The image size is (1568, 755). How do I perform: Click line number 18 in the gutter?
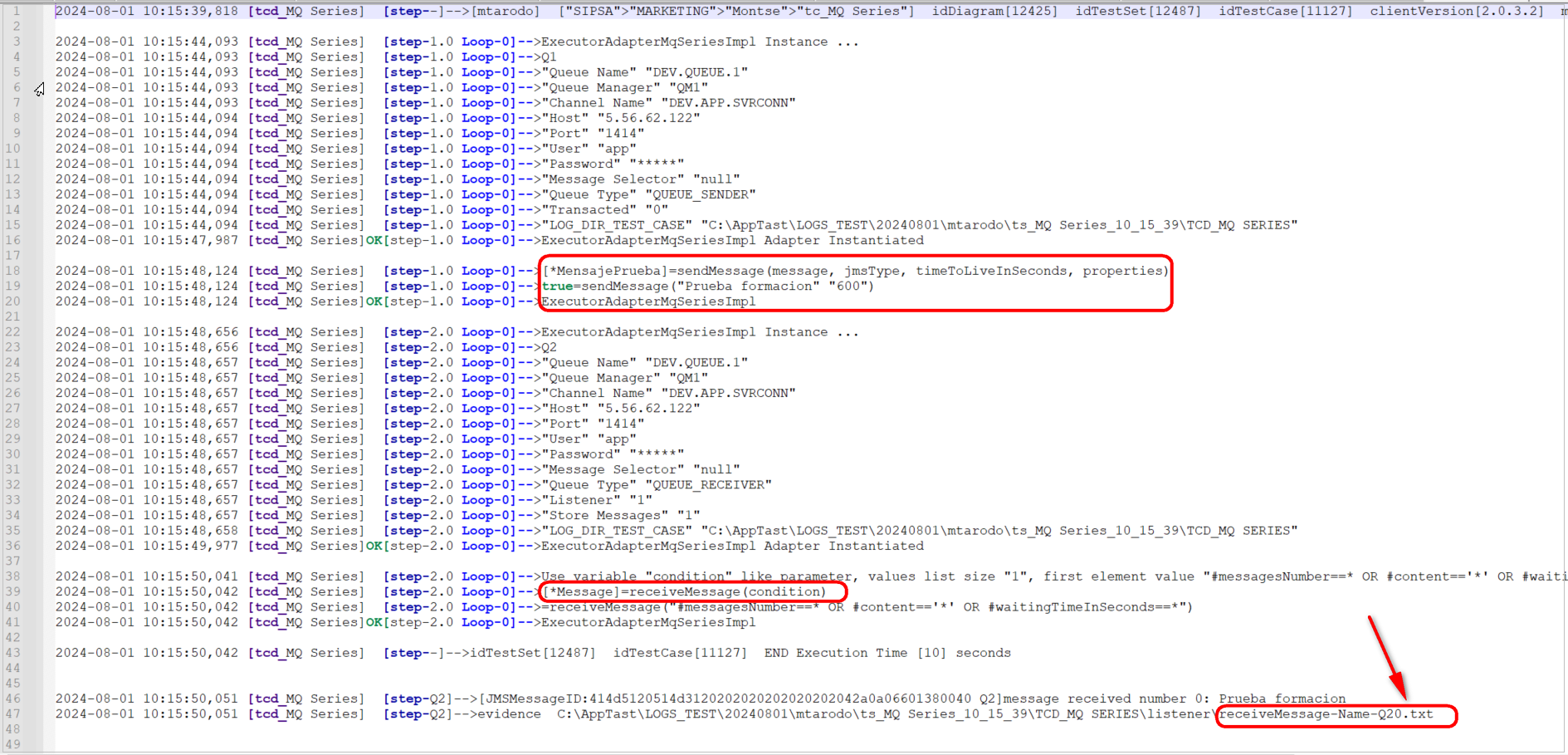[x=13, y=271]
